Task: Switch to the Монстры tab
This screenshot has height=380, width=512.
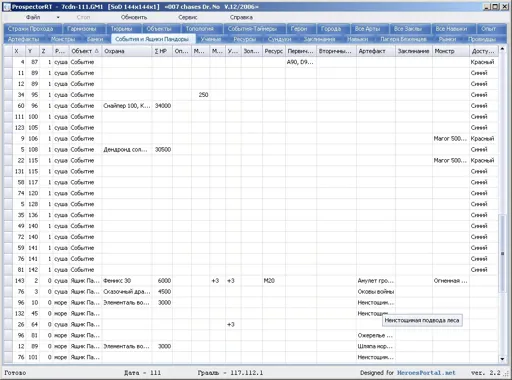Action: tap(63, 39)
